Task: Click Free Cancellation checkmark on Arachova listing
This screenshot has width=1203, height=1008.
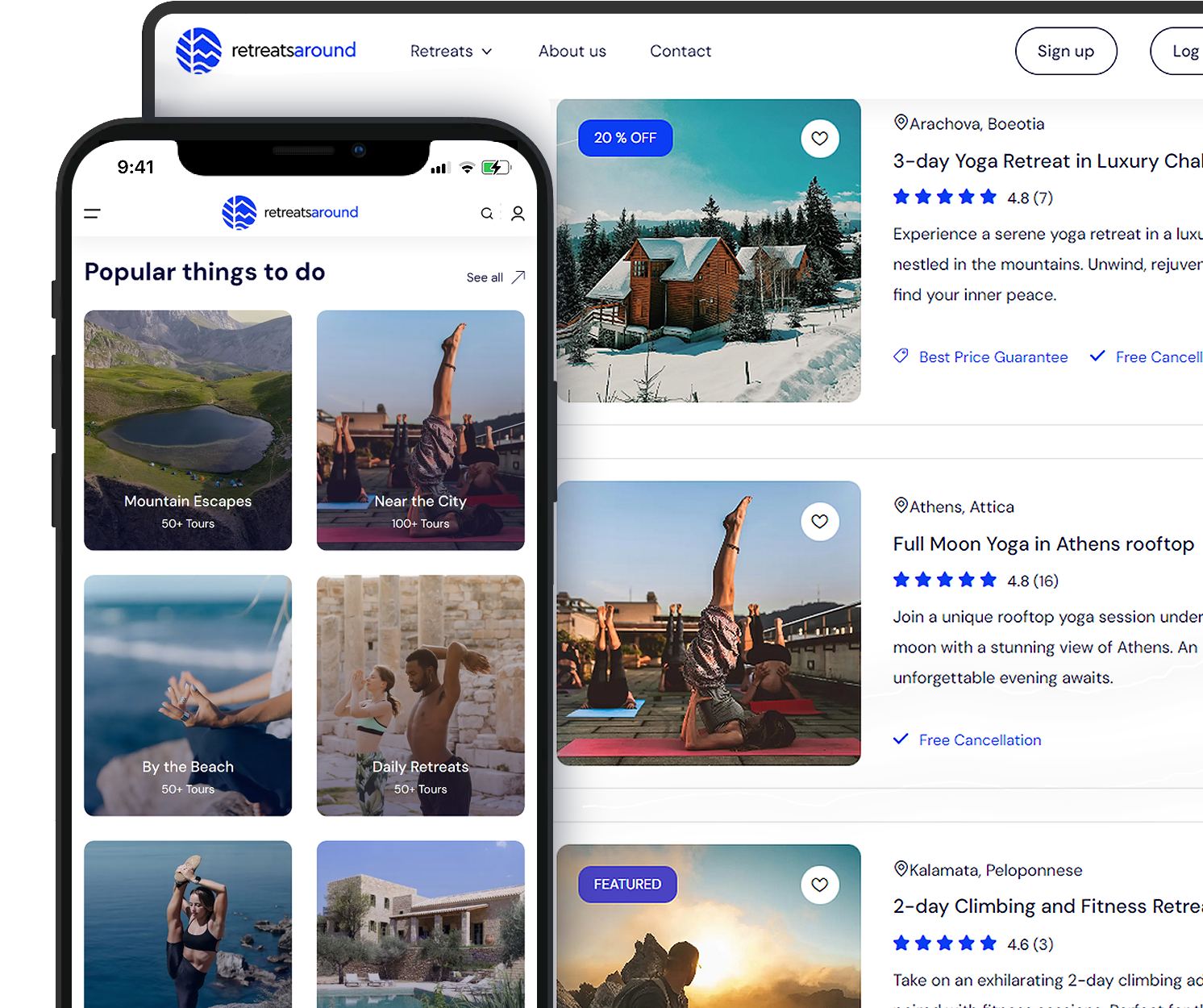Action: point(1097,356)
